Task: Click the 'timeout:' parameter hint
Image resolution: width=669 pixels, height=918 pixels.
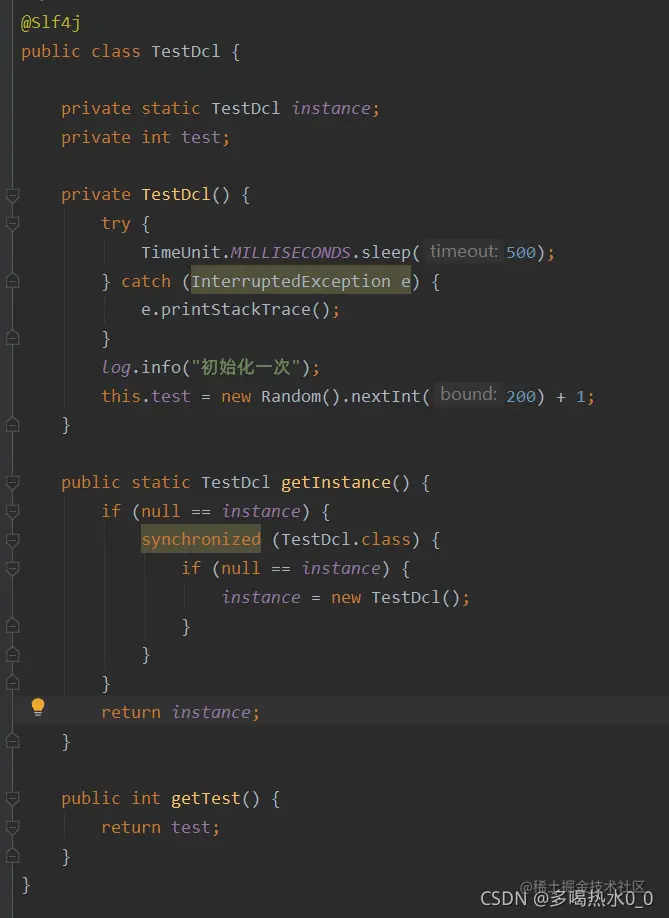Action: (x=464, y=251)
